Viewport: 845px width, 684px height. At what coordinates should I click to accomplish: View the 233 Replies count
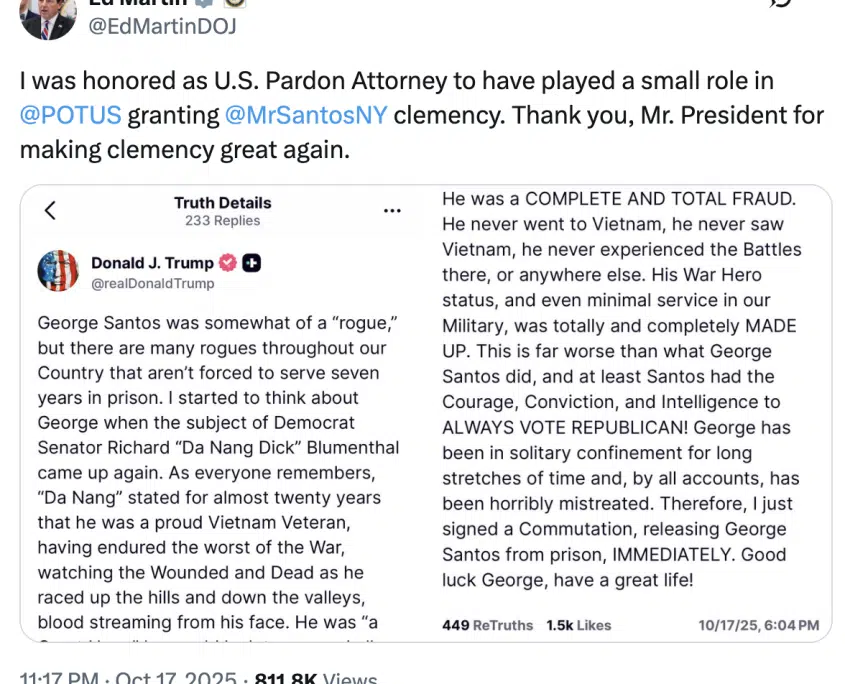point(222,221)
